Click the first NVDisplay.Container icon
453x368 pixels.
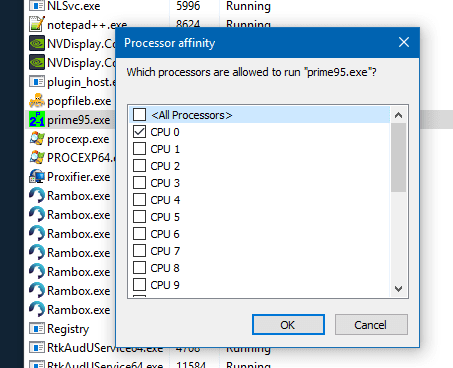(37, 43)
